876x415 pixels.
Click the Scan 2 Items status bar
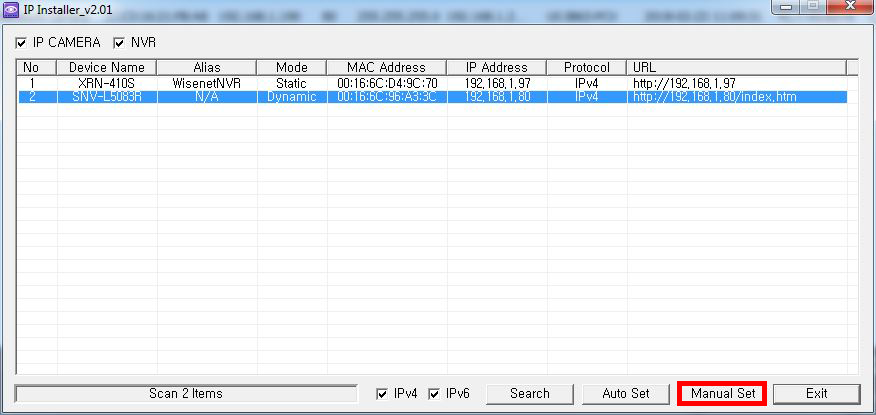point(186,394)
